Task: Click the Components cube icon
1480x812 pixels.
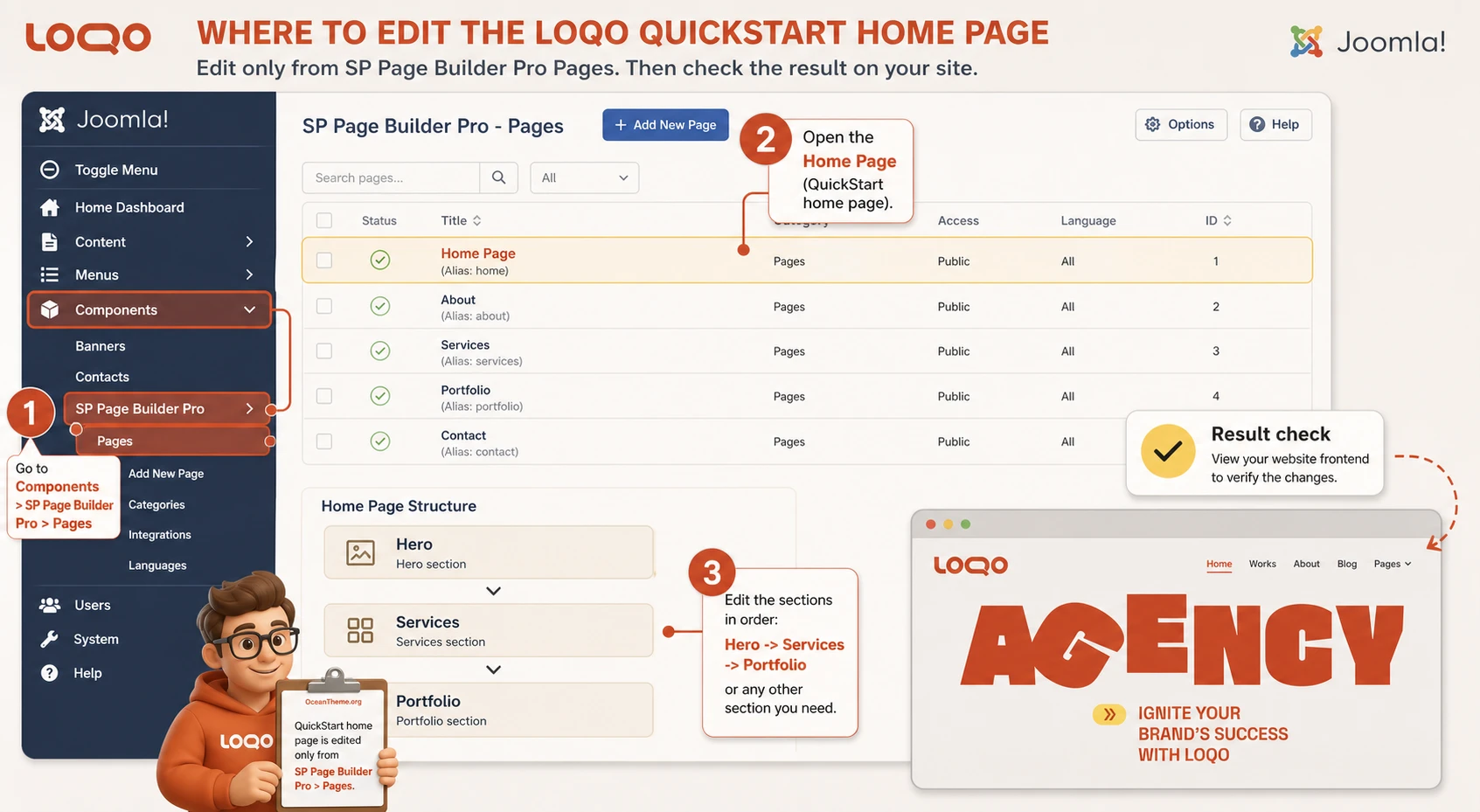Action: click(x=50, y=309)
